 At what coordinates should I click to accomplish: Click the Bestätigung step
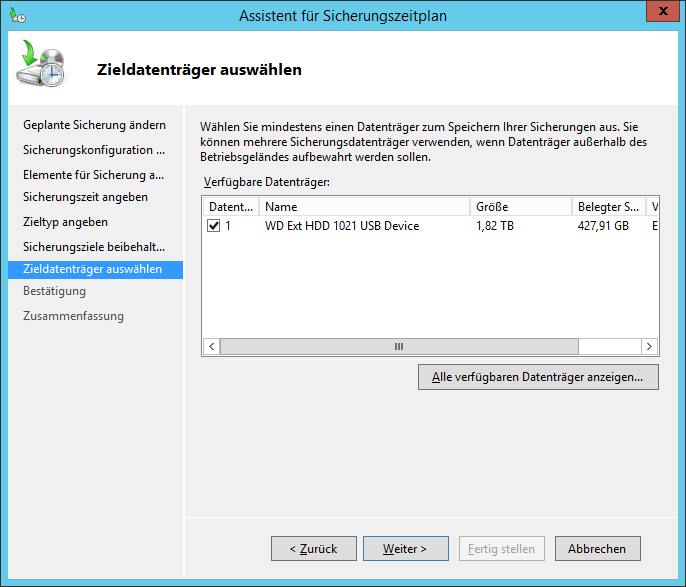54,291
